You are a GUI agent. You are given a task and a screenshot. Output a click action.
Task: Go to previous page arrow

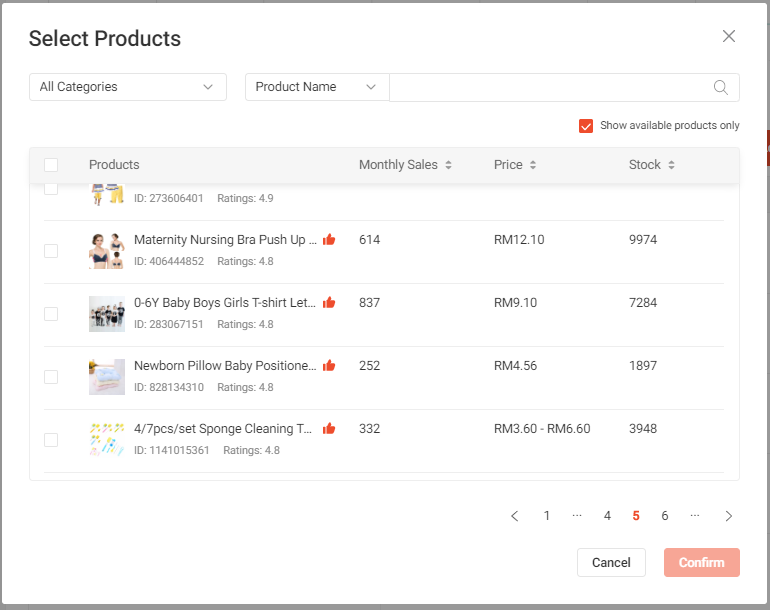(x=515, y=516)
